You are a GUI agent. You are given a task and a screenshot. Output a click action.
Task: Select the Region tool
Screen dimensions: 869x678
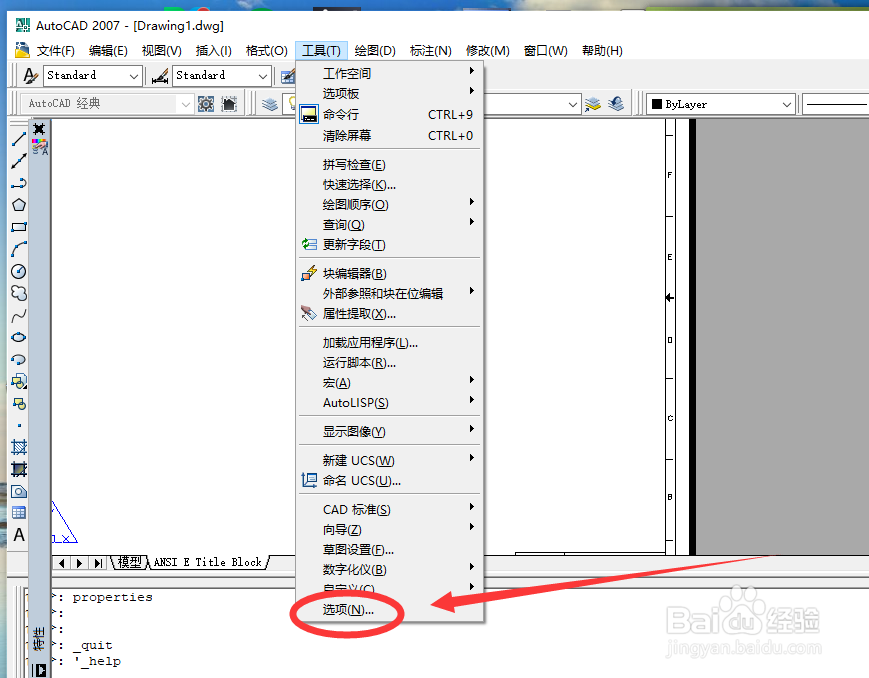[x=19, y=491]
